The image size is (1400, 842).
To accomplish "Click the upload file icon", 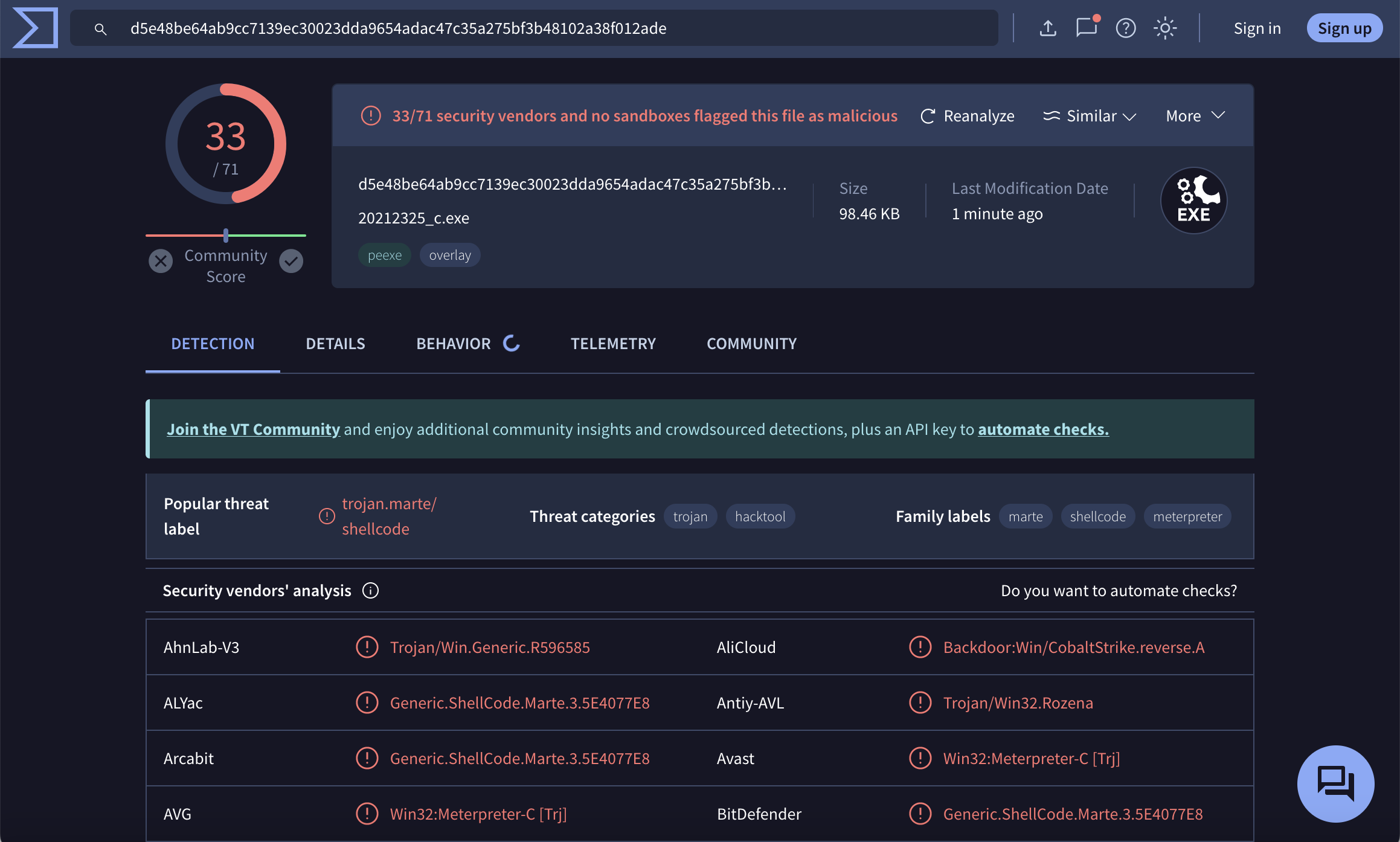I will [1048, 28].
